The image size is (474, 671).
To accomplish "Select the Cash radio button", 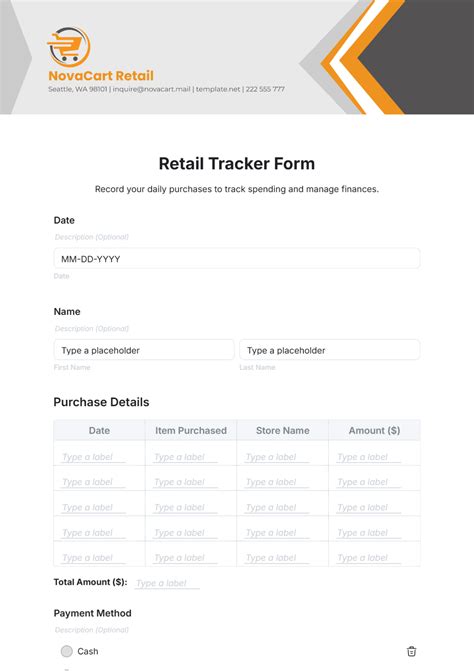I will click(x=66, y=651).
